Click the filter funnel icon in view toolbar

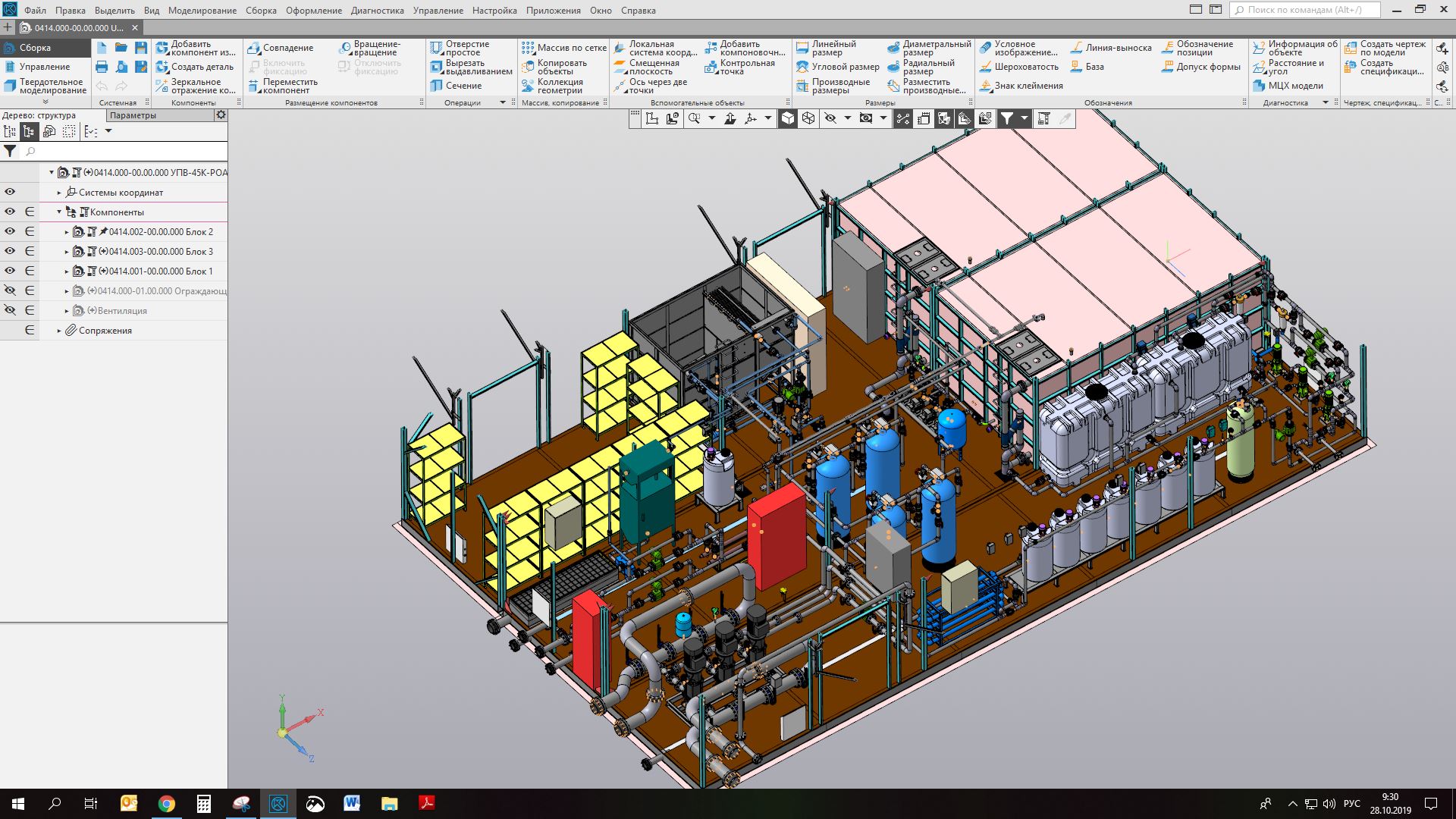coord(1006,118)
